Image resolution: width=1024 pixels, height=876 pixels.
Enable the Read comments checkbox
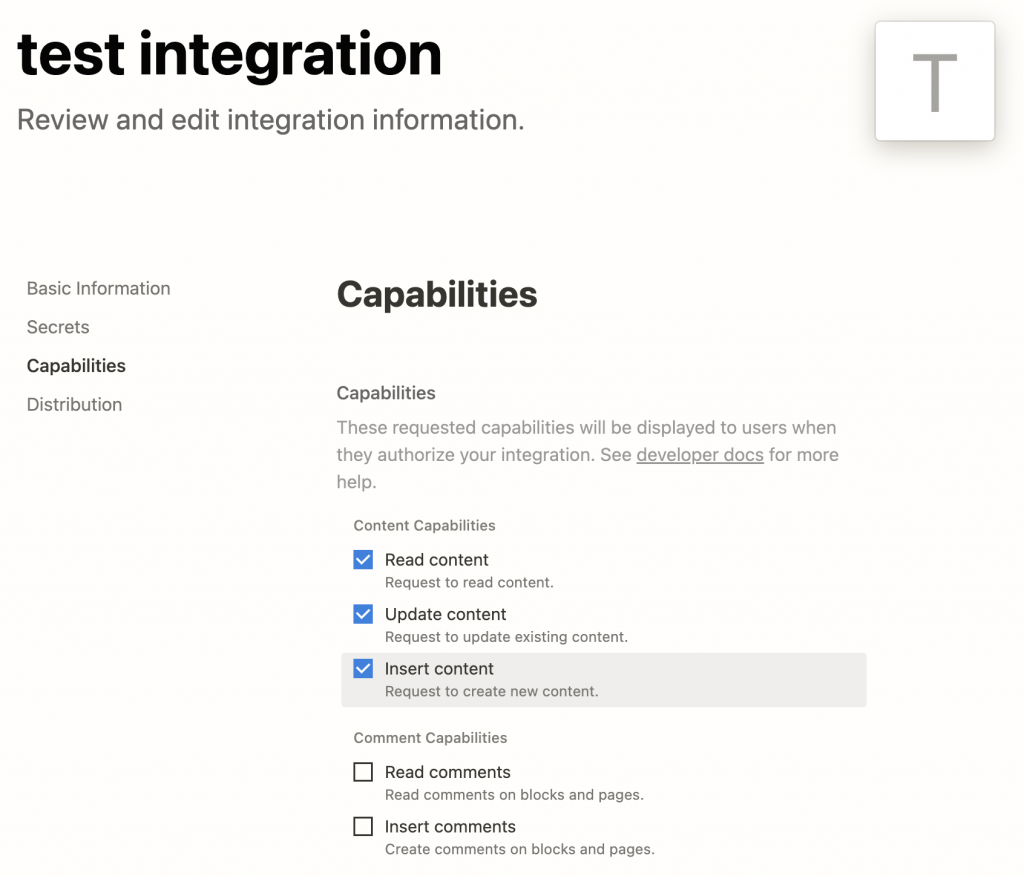pyautogui.click(x=363, y=772)
